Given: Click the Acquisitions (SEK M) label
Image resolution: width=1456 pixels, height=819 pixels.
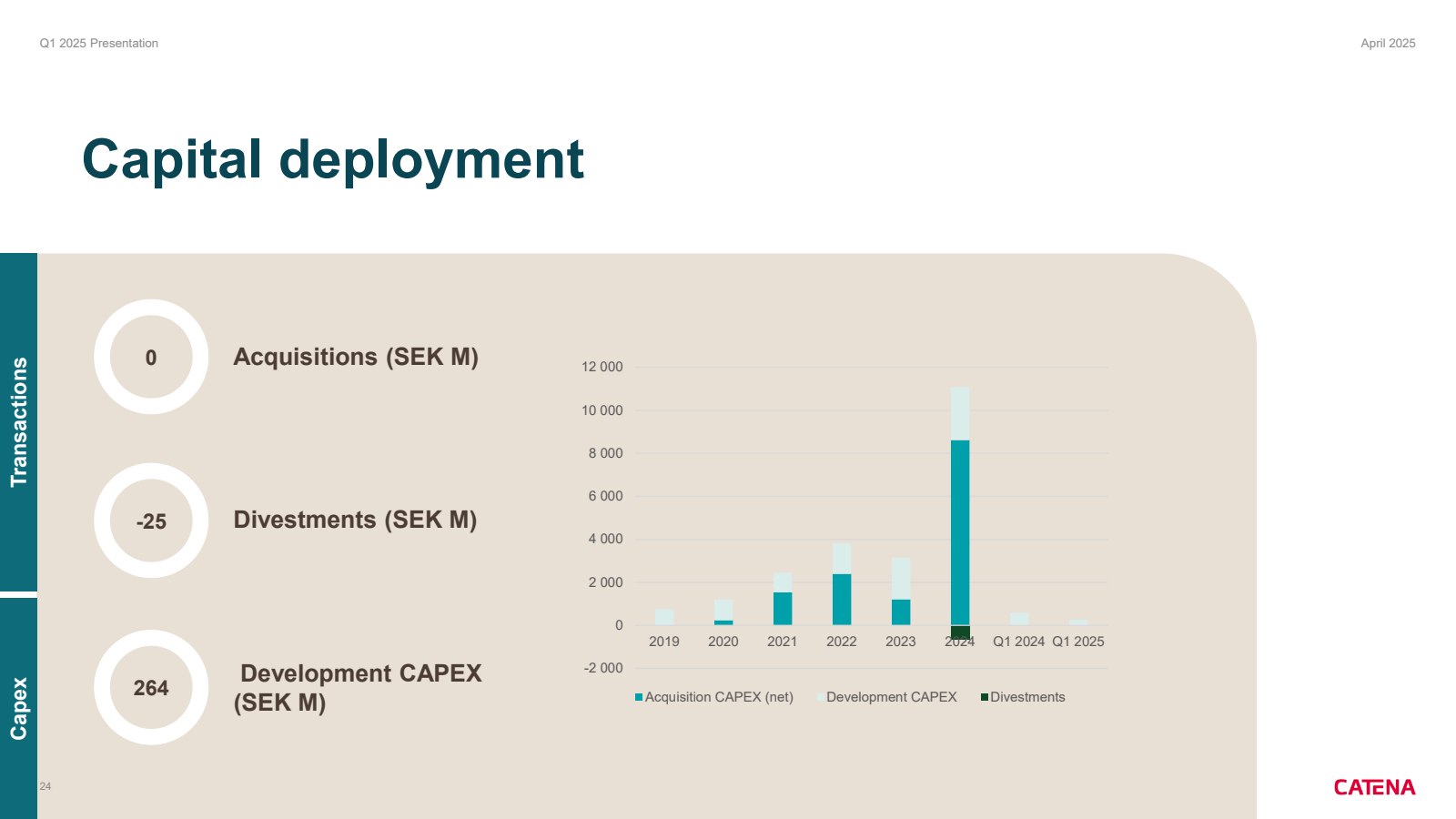Looking at the screenshot, I should 356,357.
